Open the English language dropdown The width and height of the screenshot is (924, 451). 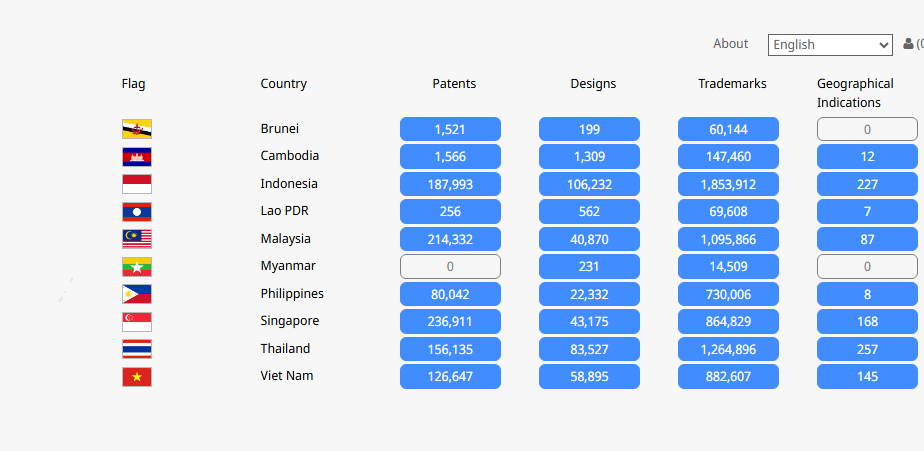click(830, 45)
